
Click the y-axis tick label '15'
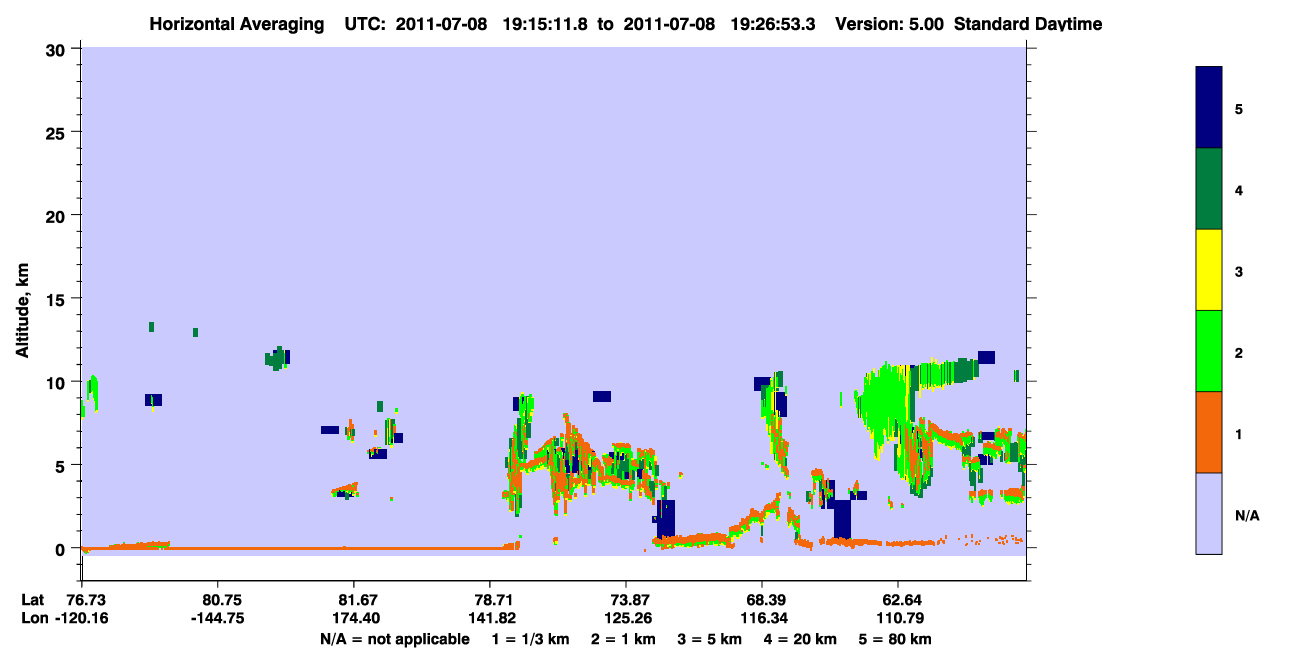58,299
